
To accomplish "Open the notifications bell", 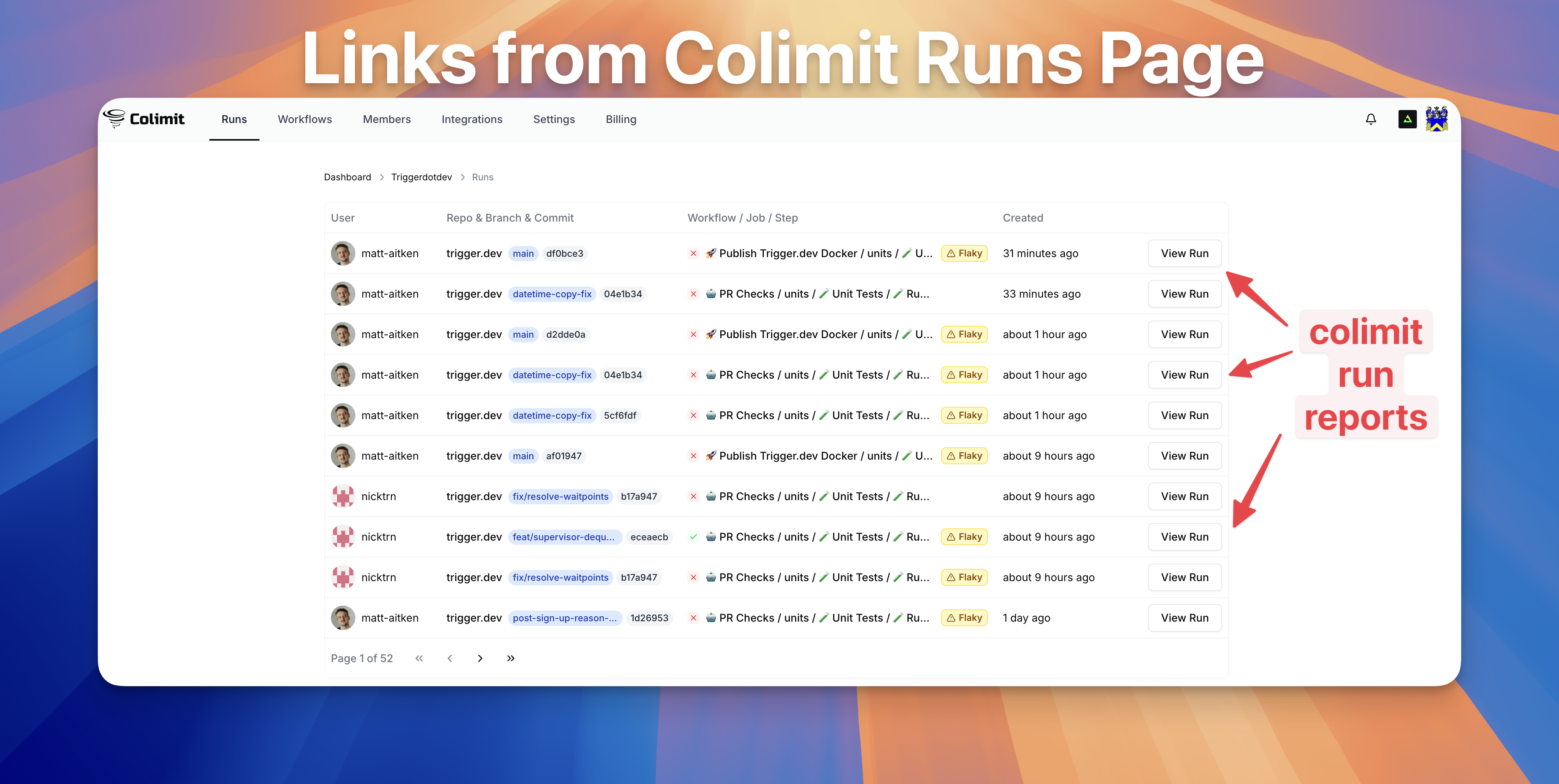I will pos(1371,119).
